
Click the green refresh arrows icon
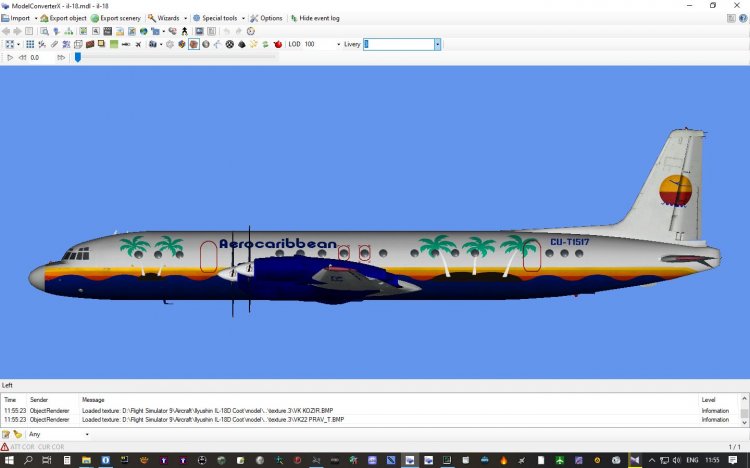pos(265,44)
